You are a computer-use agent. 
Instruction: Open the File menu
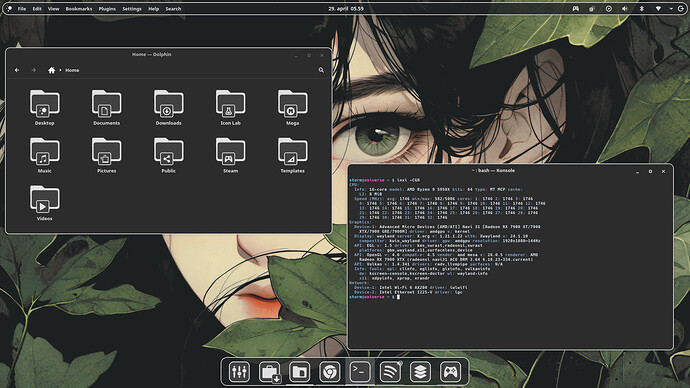[22, 8]
